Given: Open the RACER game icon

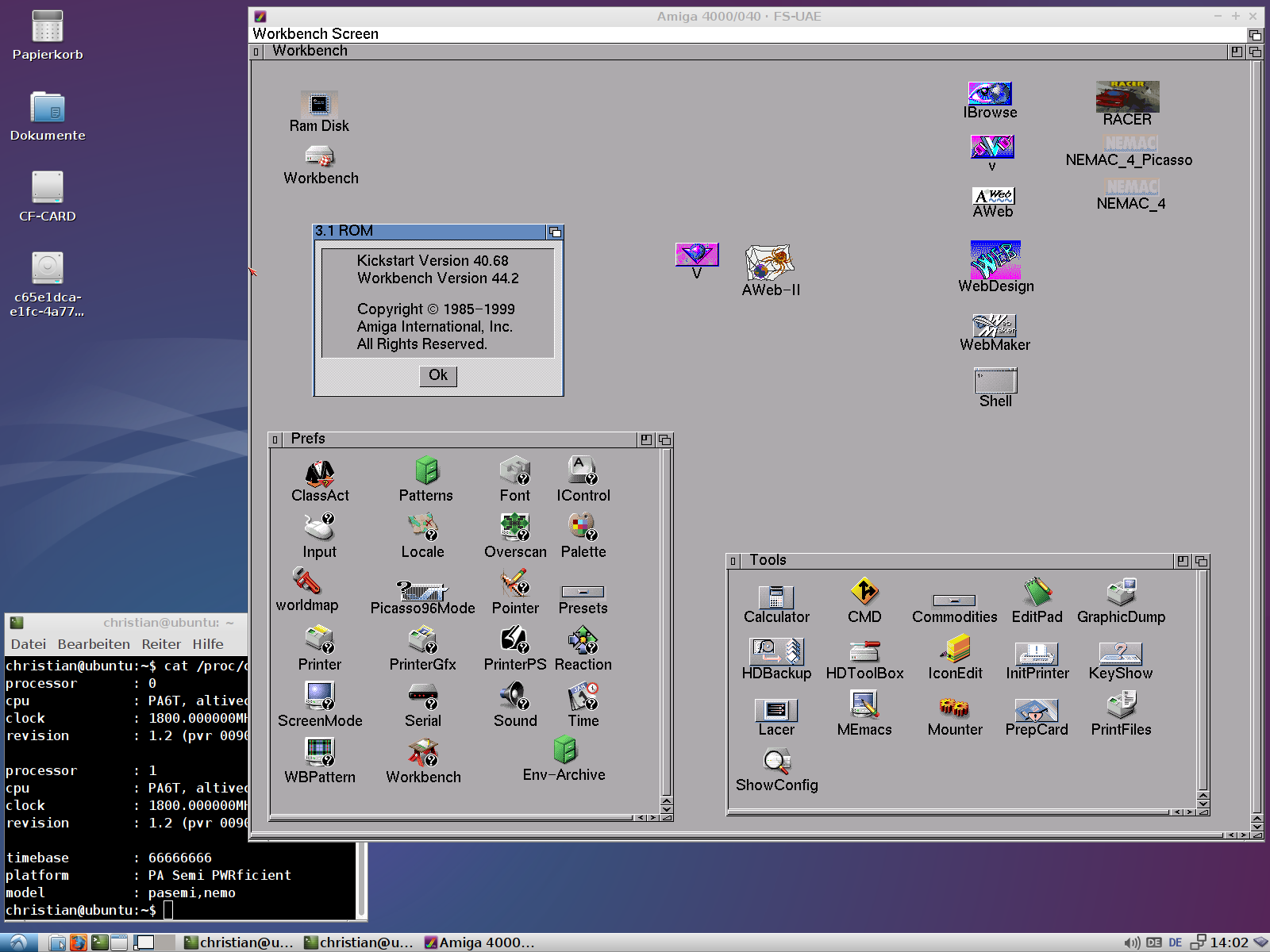Looking at the screenshot, I should pyautogui.click(x=1127, y=97).
